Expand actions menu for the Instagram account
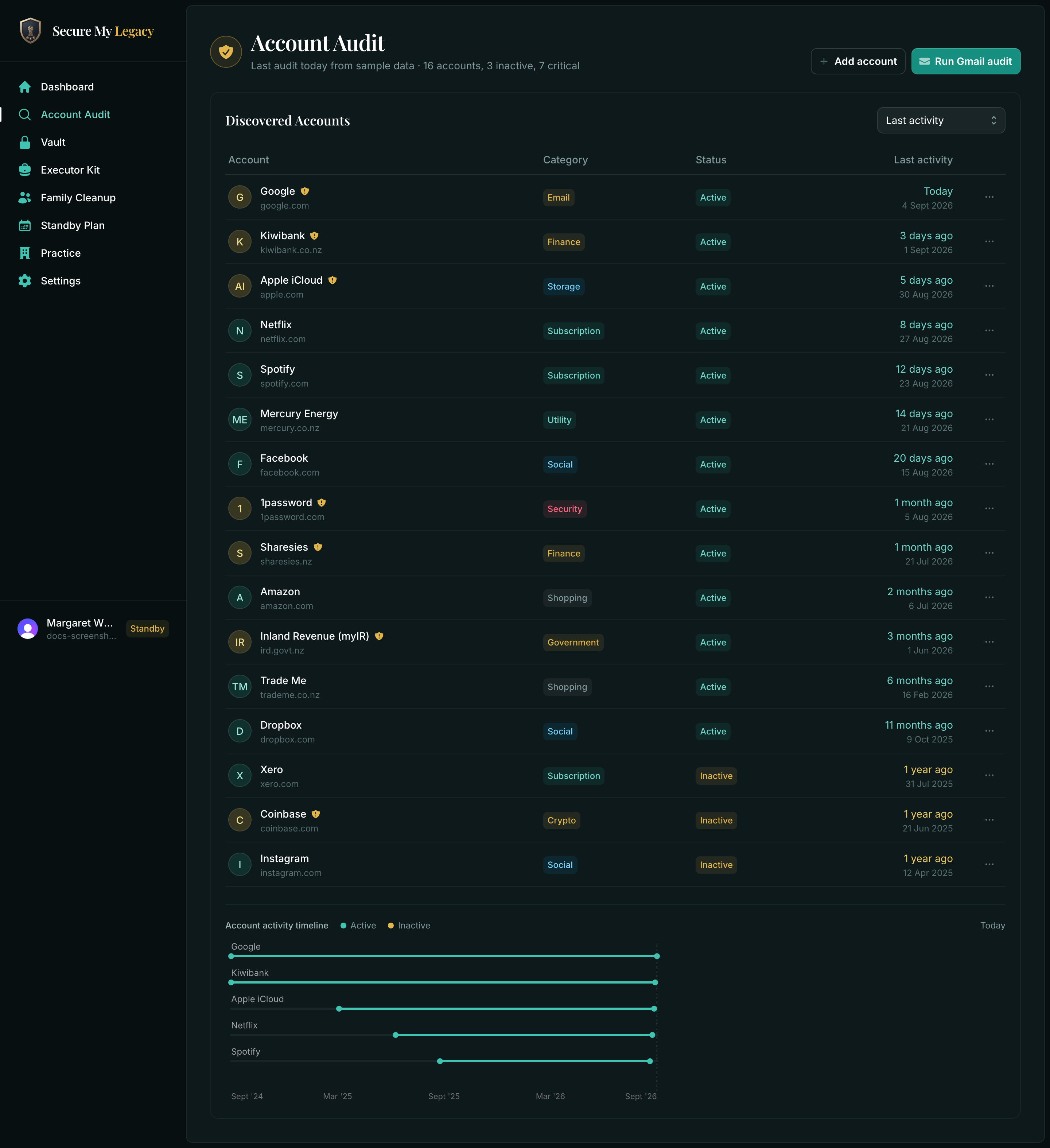This screenshot has height=1148, width=1050. (x=989, y=864)
